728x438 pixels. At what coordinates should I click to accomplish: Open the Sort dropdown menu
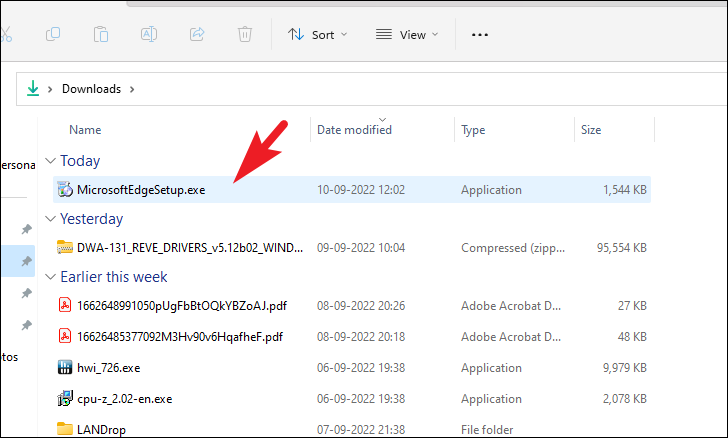click(318, 35)
